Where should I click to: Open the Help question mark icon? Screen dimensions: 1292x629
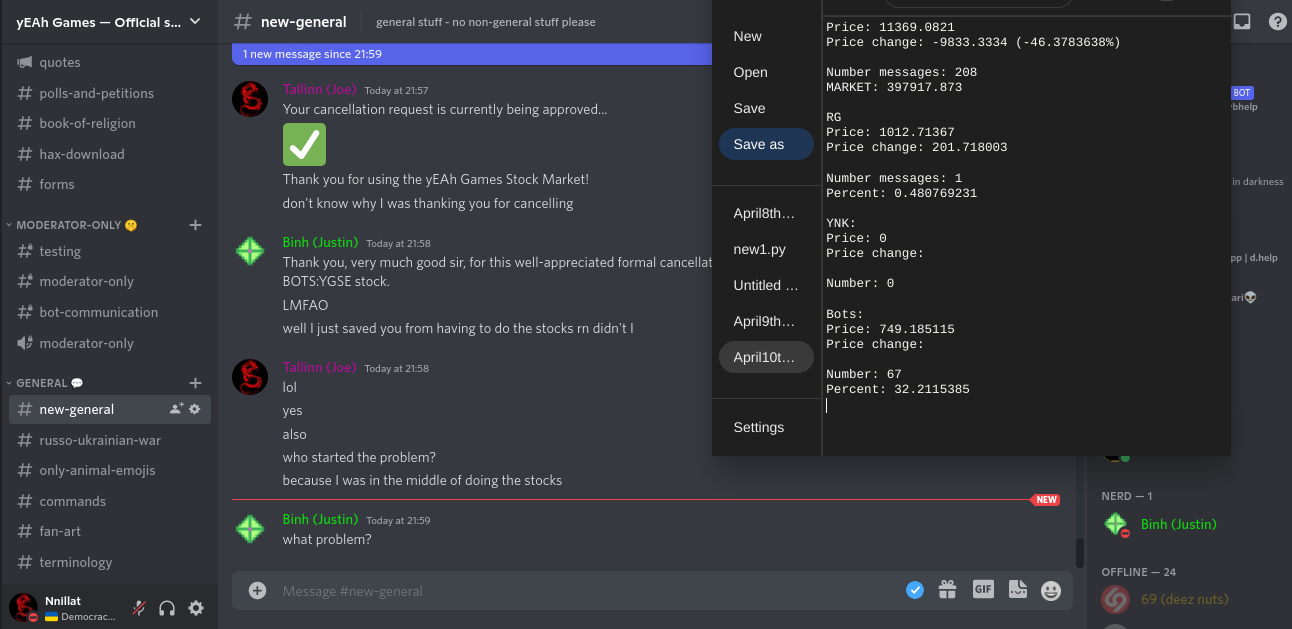tap(1277, 21)
